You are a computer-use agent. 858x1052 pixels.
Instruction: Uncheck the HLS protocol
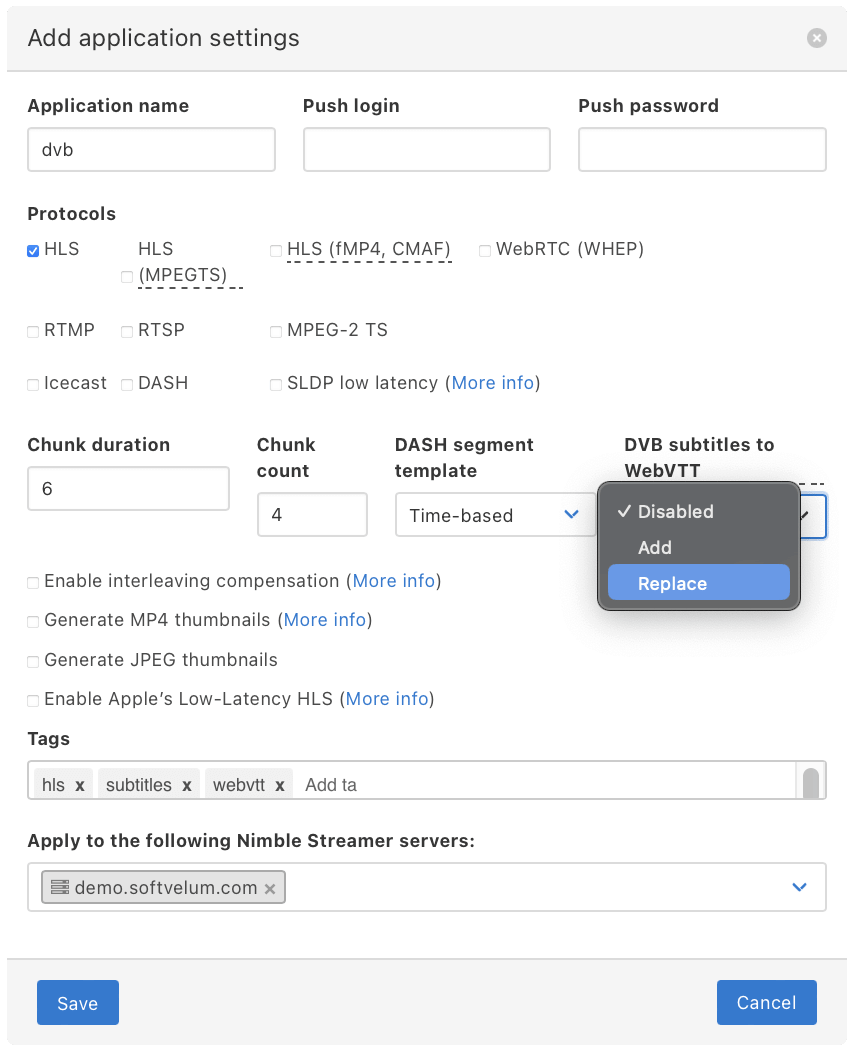tap(31, 249)
